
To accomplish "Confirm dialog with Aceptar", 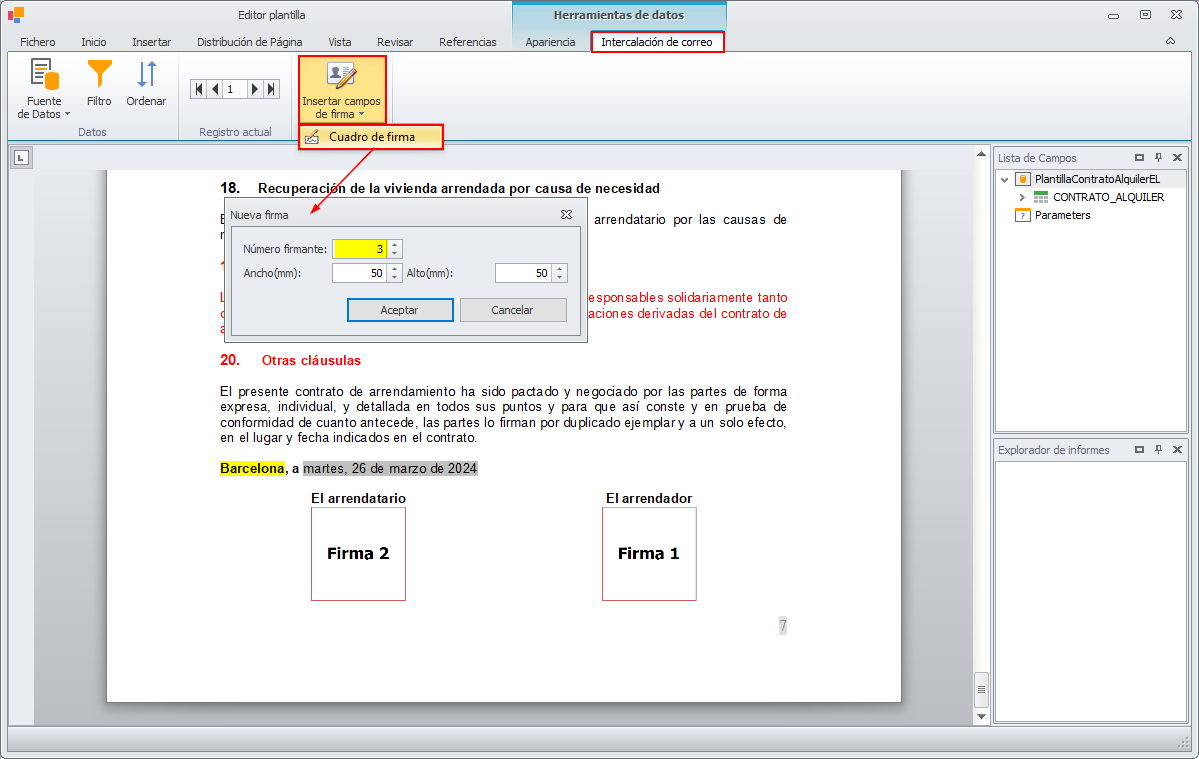I will 400,310.
